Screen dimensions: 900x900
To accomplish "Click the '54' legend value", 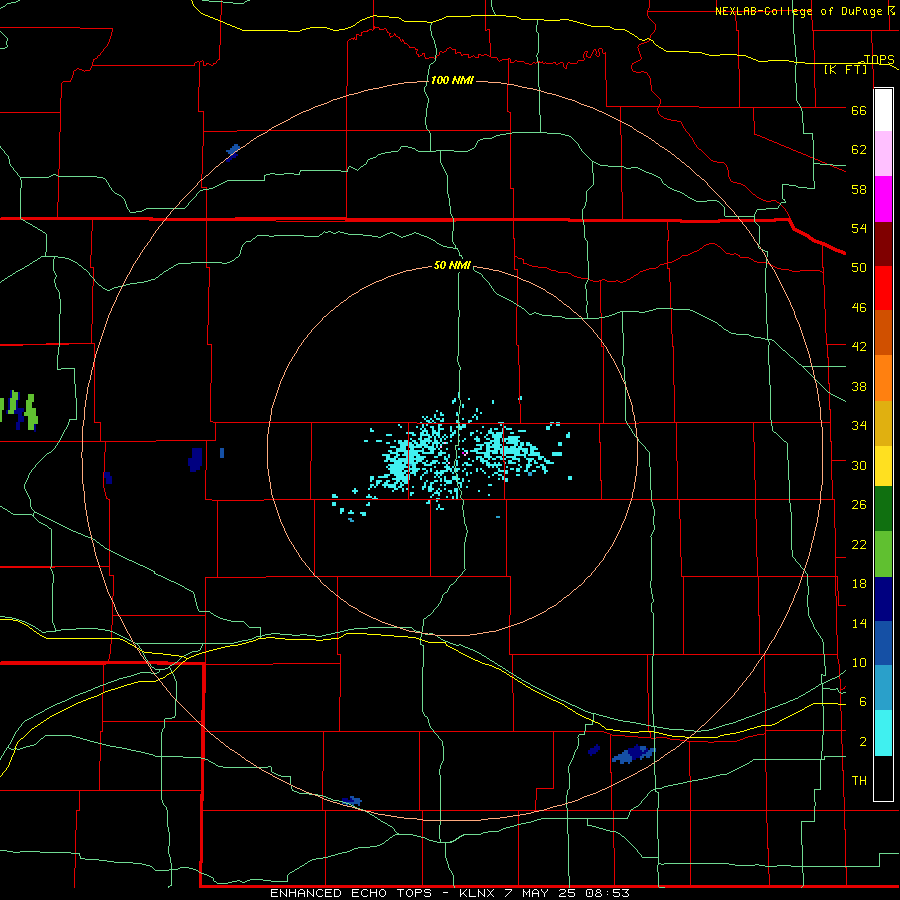I will [859, 228].
